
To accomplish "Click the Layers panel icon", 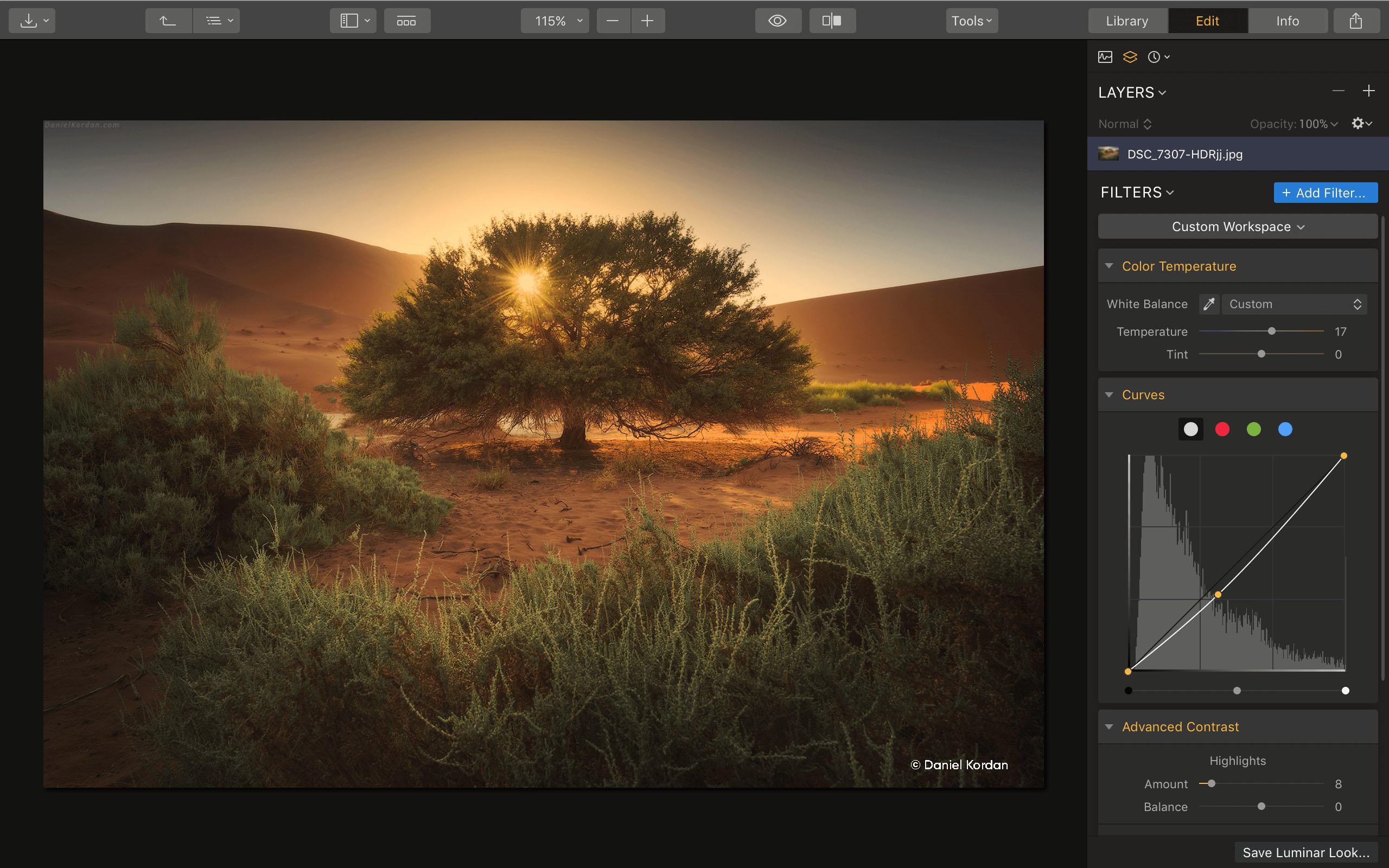I will 1130,56.
